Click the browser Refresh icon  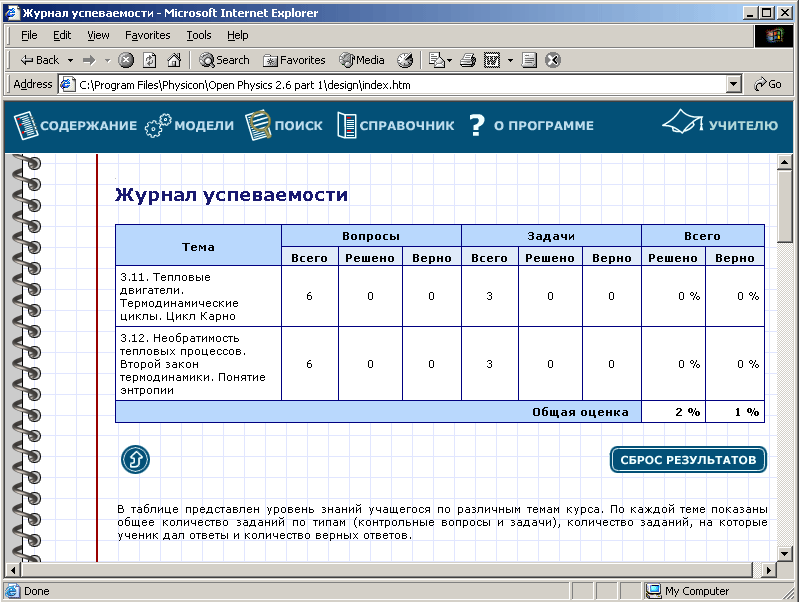[x=150, y=60]
